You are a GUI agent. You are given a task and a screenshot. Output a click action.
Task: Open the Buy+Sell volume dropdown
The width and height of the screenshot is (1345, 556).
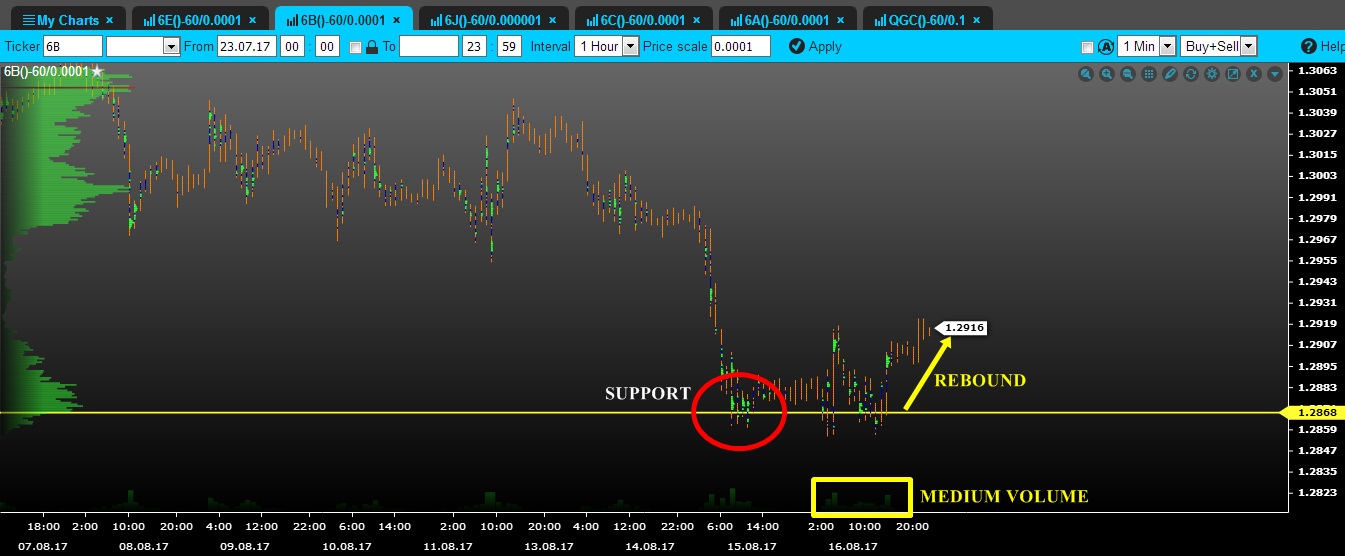(x=1218, y=46)
